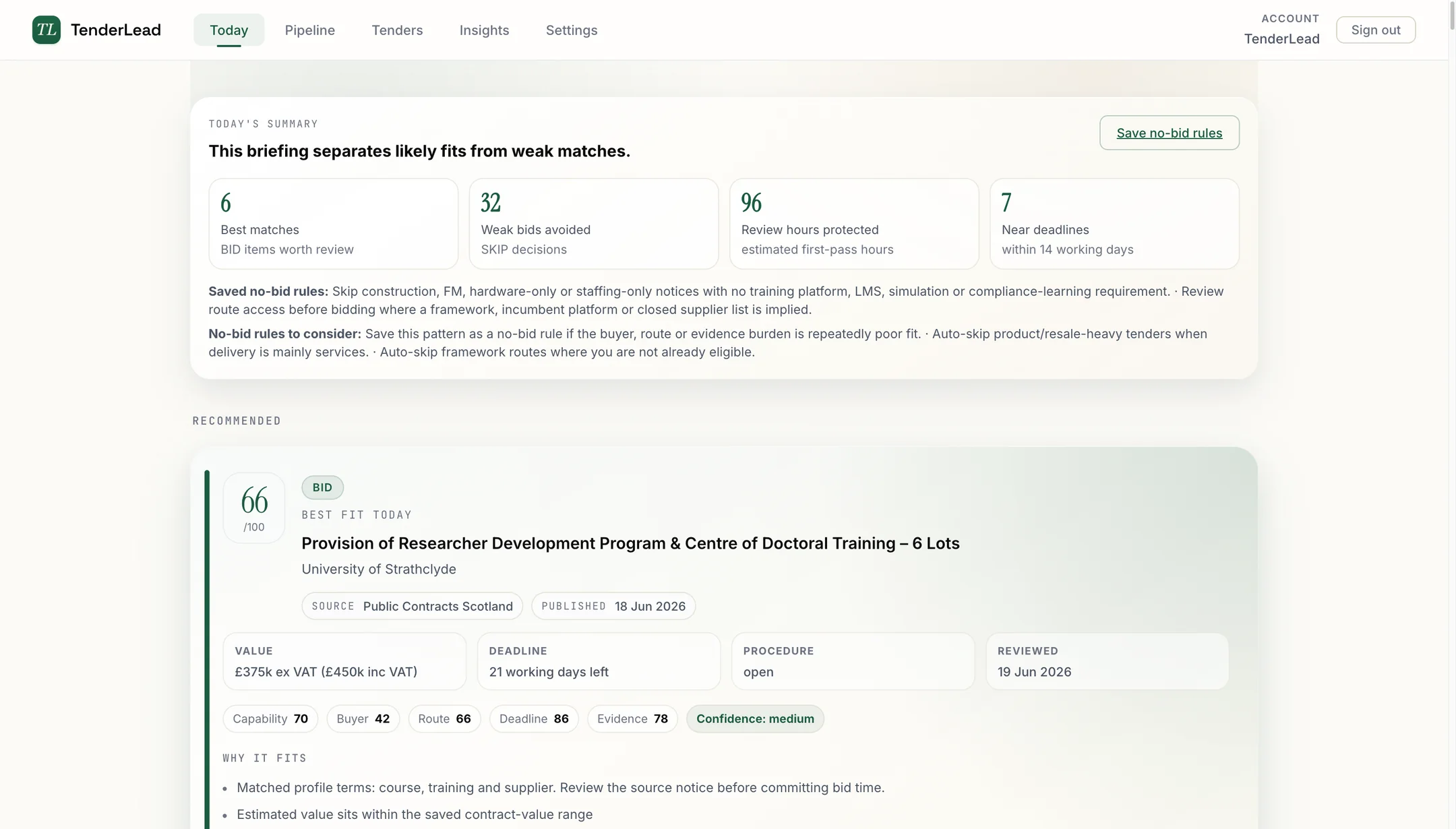The width and height of the screenshot is (1456, 829).
Task: Select the 96 Review hours protected card
Action: (x=854, y=224)
